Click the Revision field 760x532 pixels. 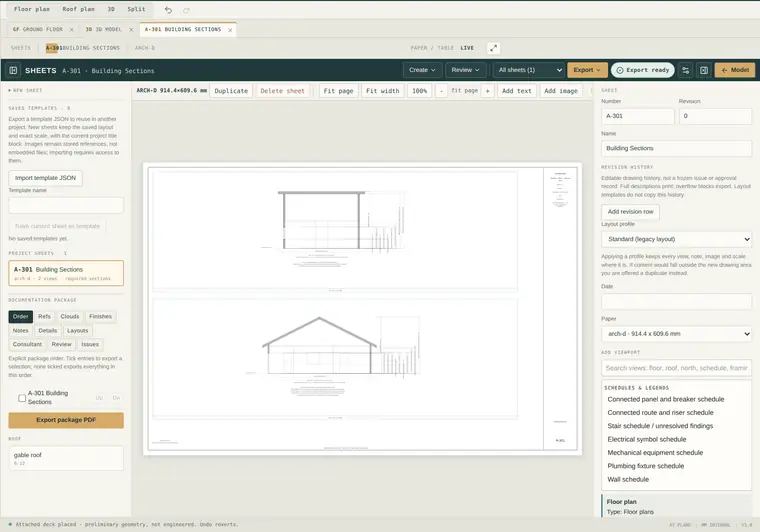pos(715,116)
